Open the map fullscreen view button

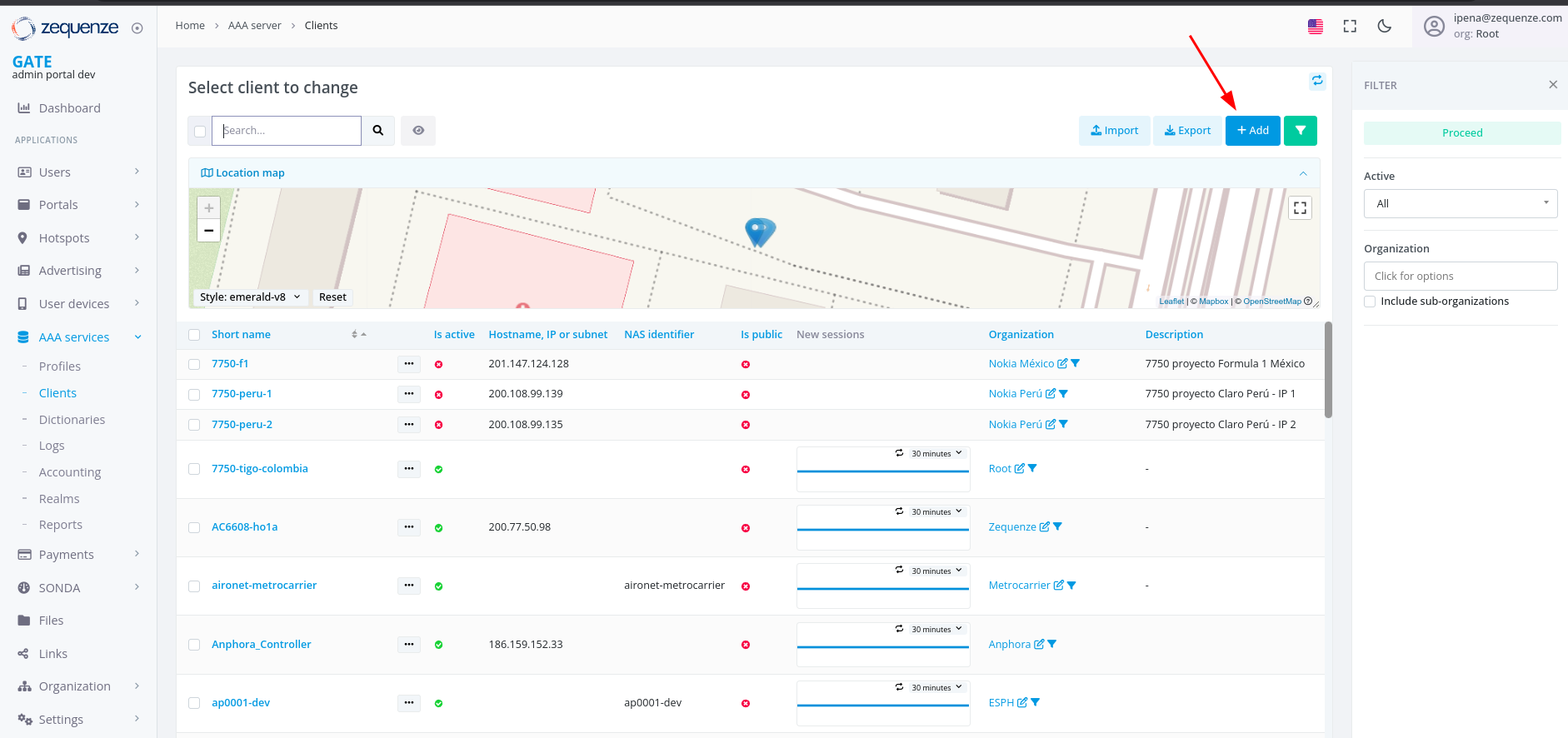[x=1300, y=208]
